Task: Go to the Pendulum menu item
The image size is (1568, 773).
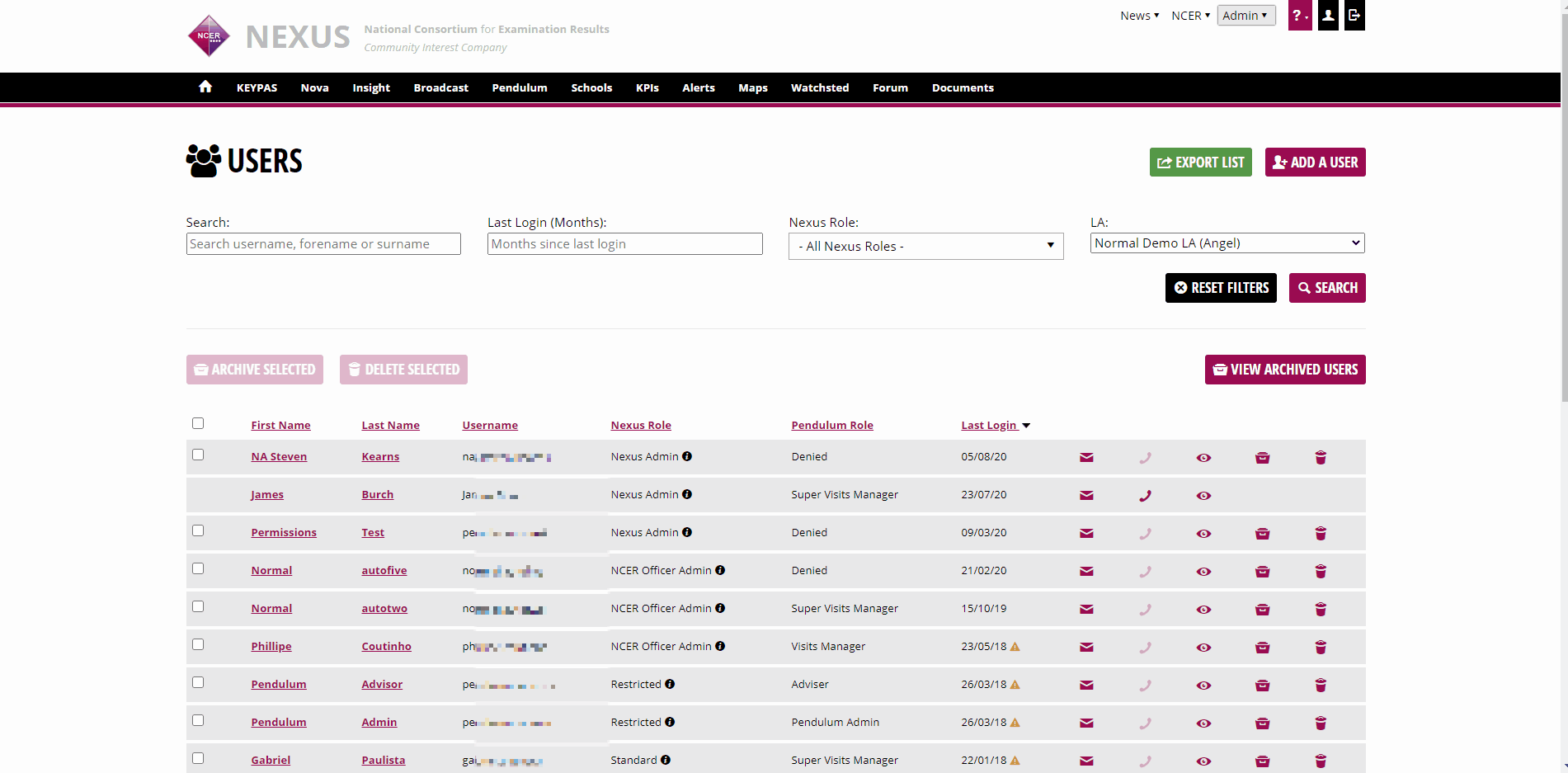Action: [x=520, y=87]
